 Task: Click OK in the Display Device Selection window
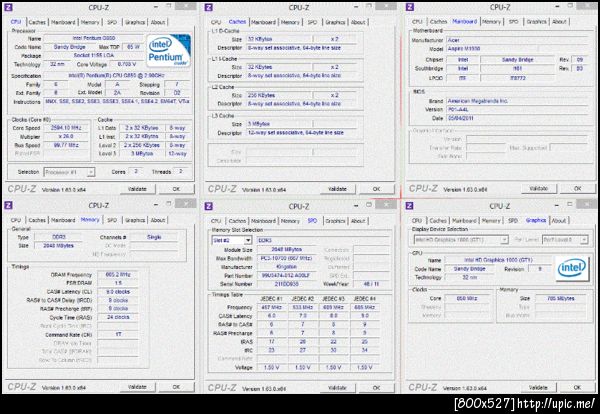(577, 388)
